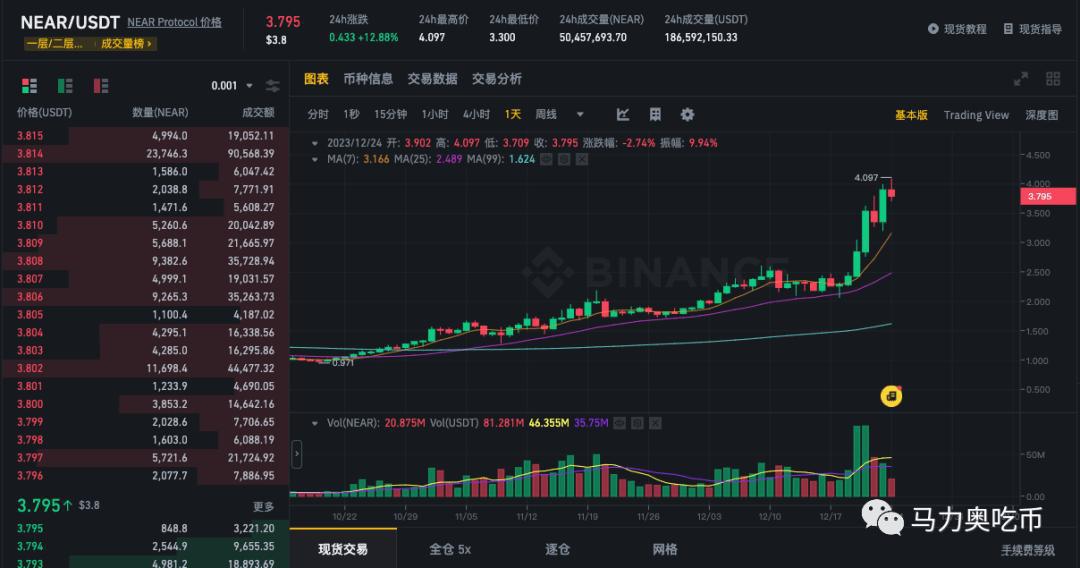The image size is (1080, 568).
Task: Show buy orders only in order book
Action: click(x=65, y=86)
